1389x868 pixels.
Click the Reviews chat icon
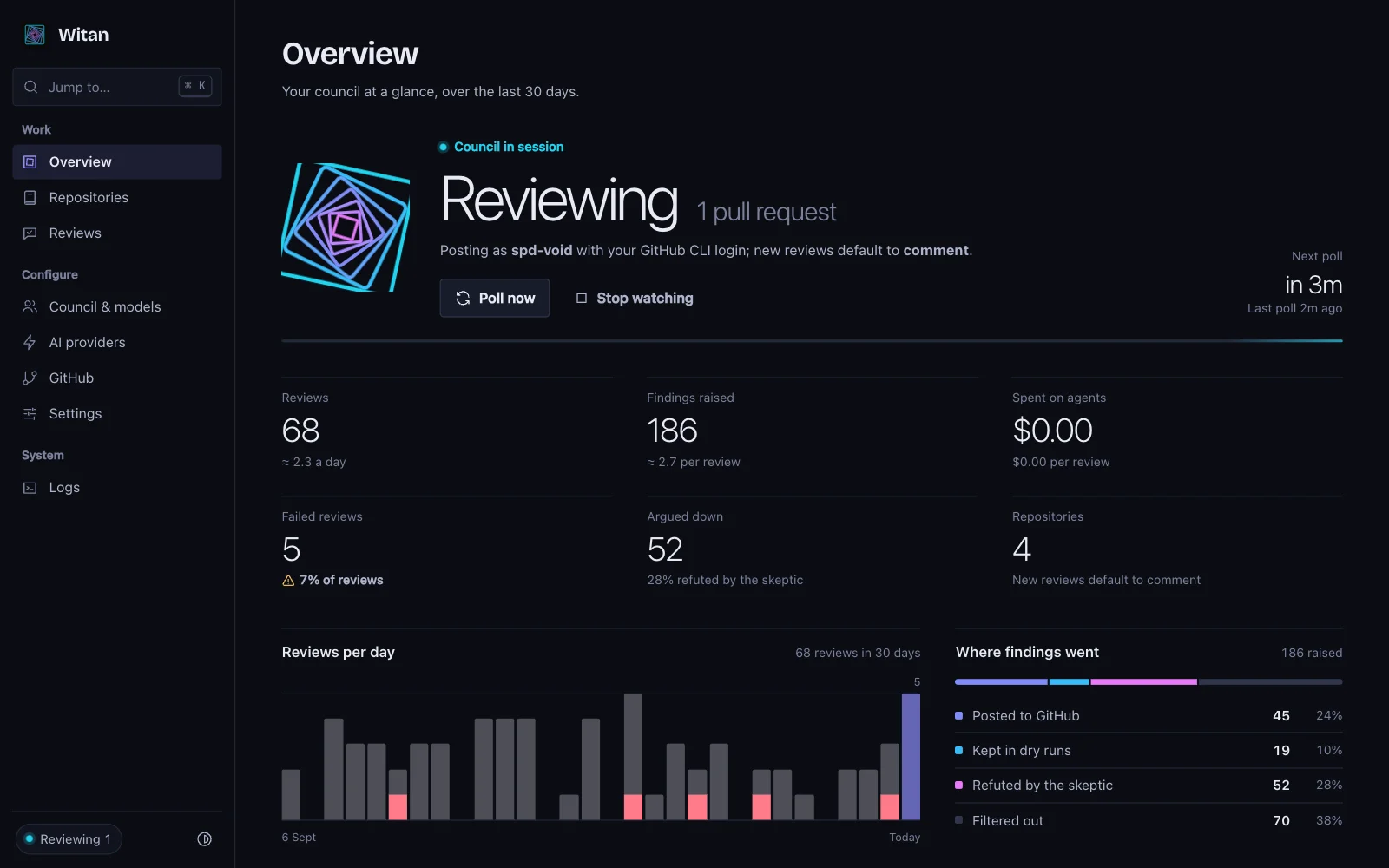(30, 233)
